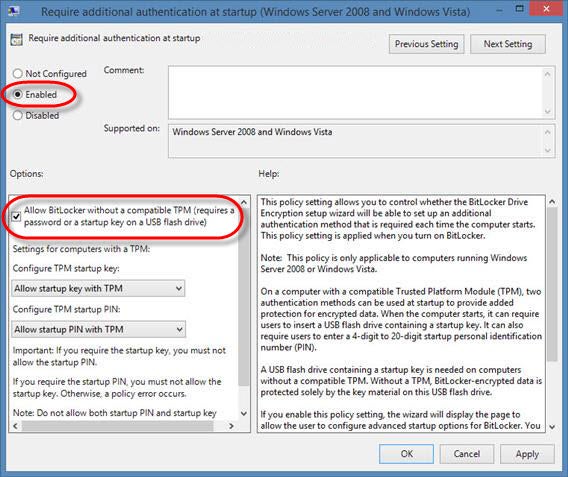568x477 pixels.
Task: Click the Cancel button
Action: point(467,454)
